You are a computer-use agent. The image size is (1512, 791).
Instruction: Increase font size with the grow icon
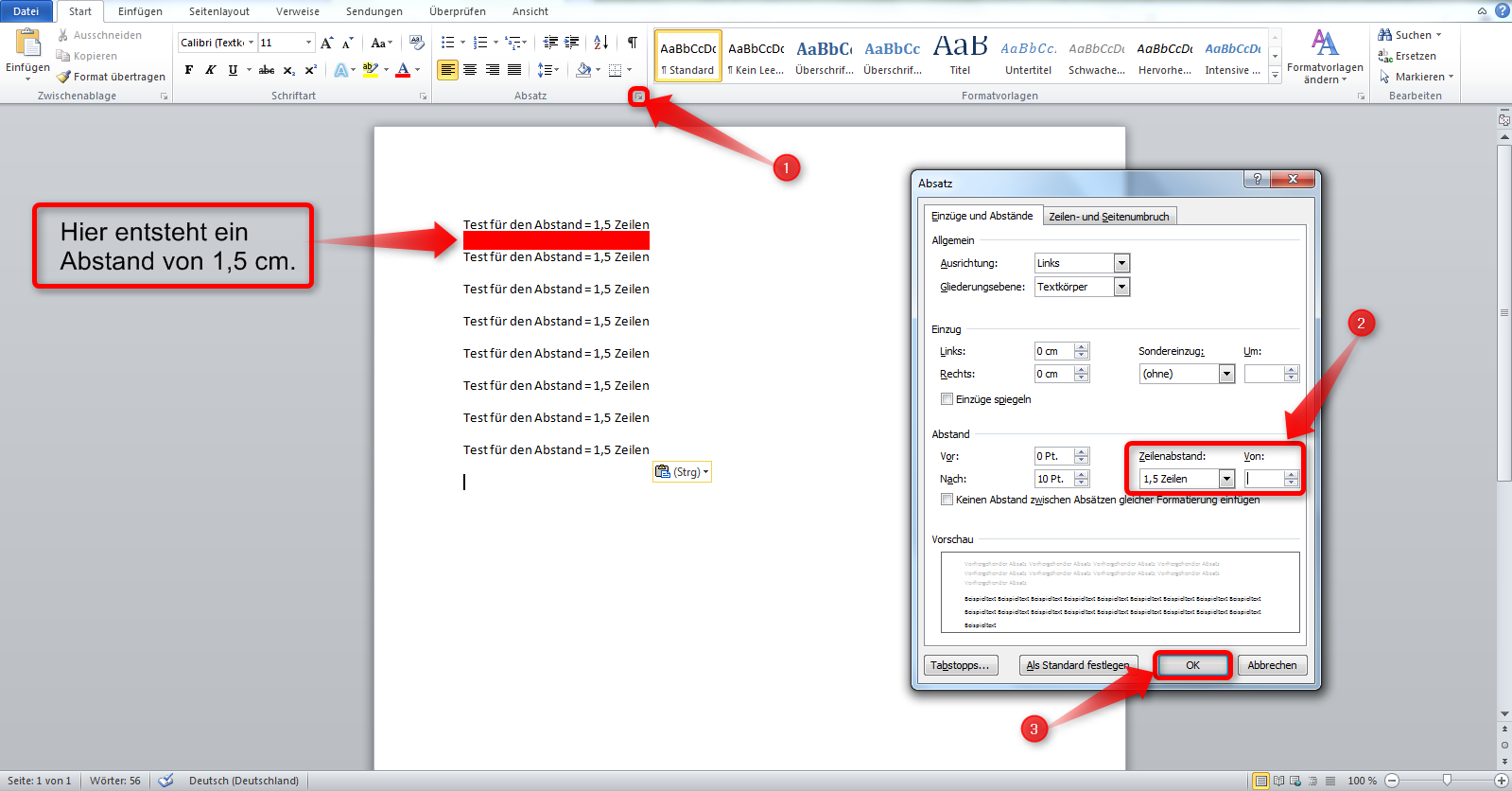(327, 43)
